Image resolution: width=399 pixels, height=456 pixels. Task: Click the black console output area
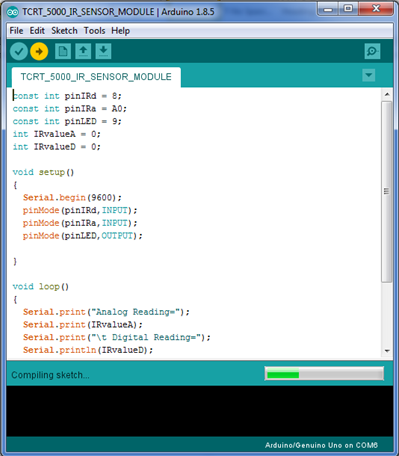pyautogui.click(x=200, y=411)
